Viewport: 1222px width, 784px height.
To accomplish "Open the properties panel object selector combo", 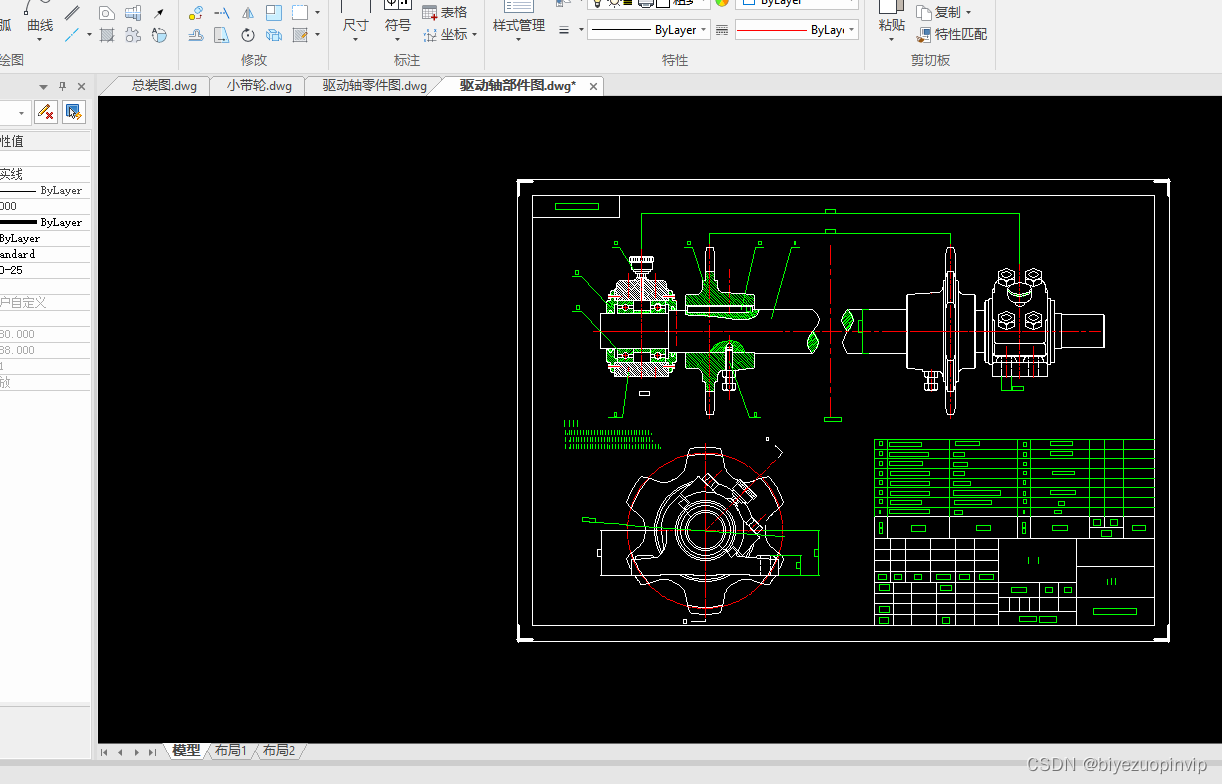I will (x=14, y=112).
